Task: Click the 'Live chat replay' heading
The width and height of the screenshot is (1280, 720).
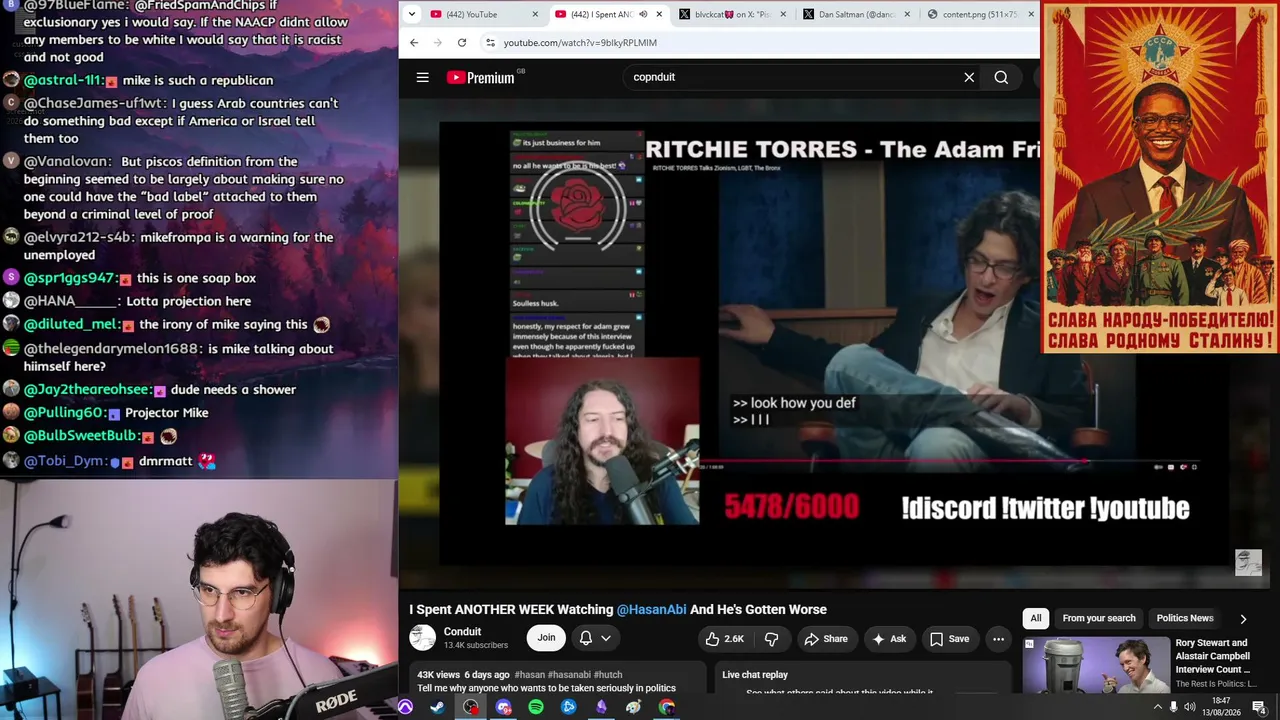Action: [x=755, y=675]
